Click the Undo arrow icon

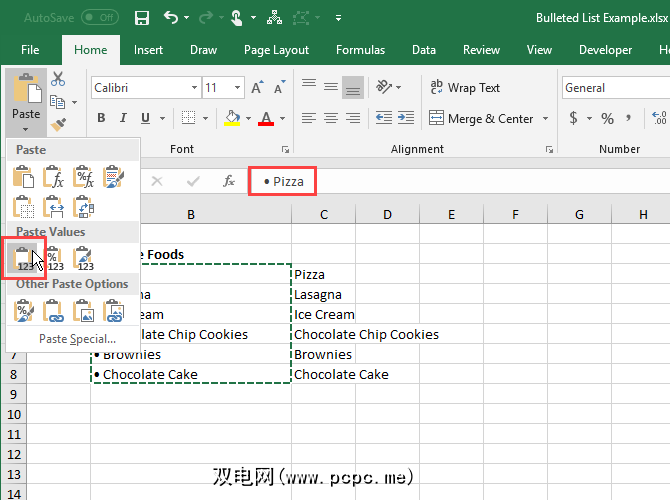[x=171, y=18]
